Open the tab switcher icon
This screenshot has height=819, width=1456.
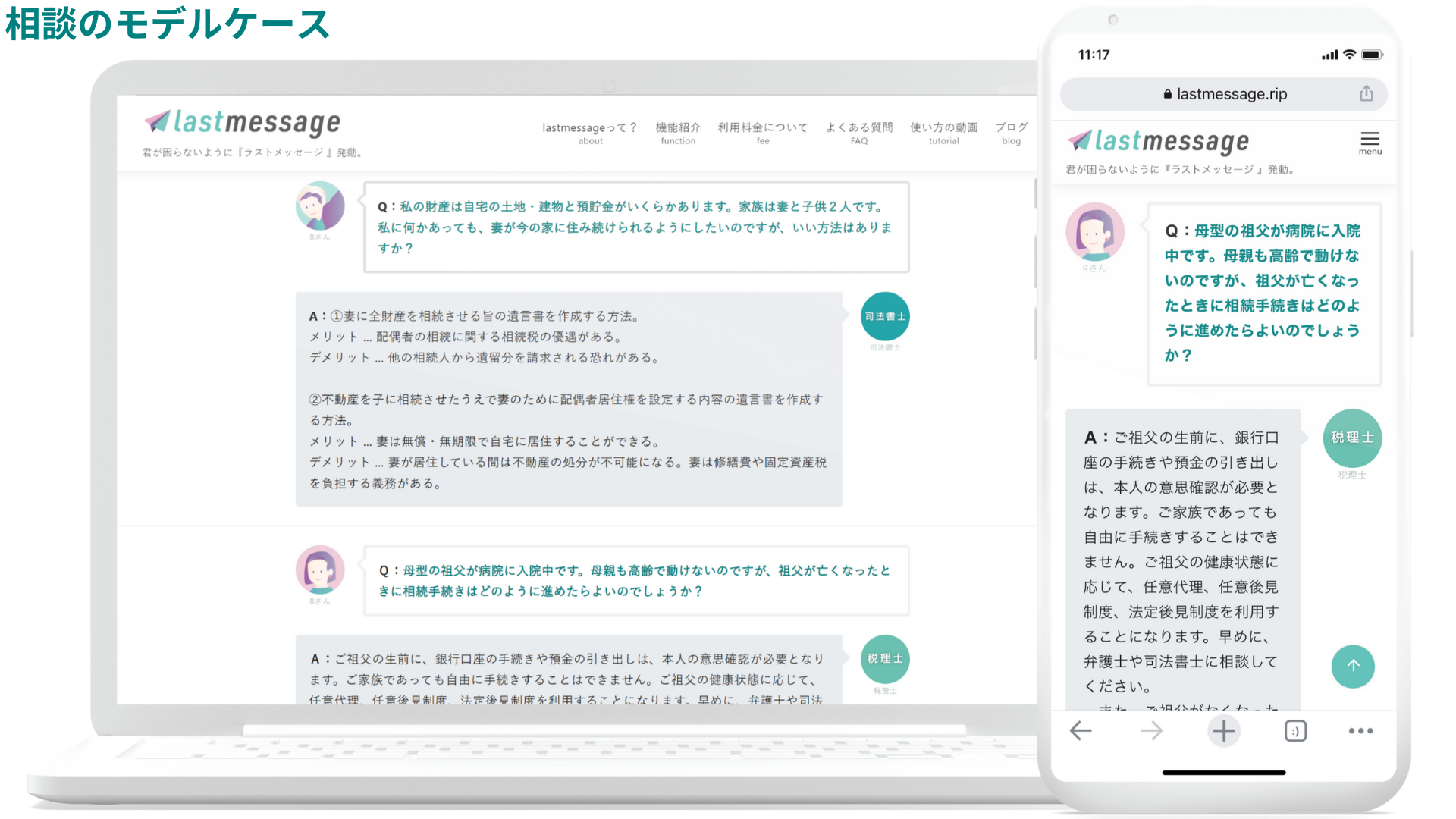tap(1295, 731)
